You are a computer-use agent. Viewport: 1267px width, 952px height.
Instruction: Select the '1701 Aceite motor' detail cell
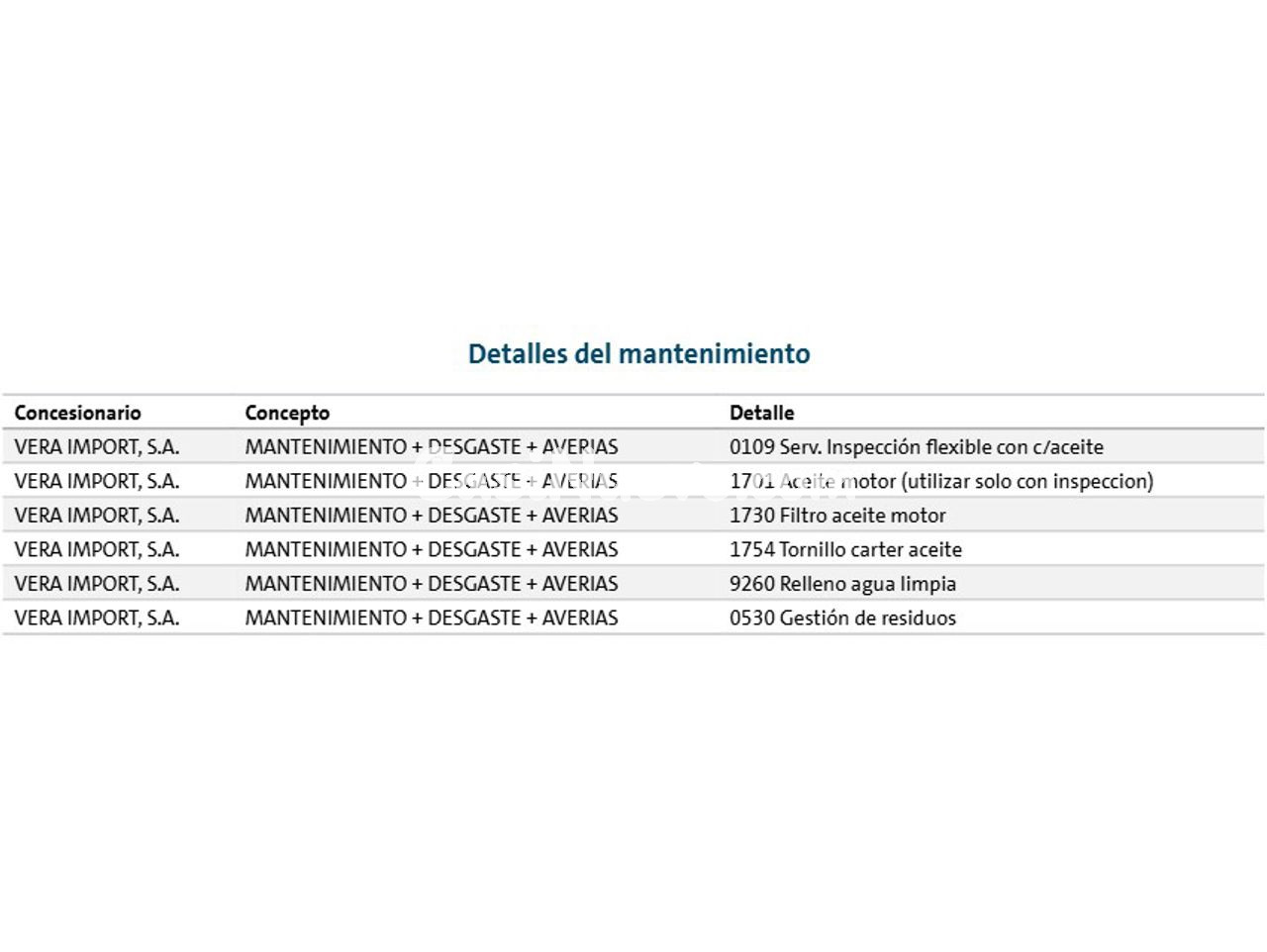940,481
